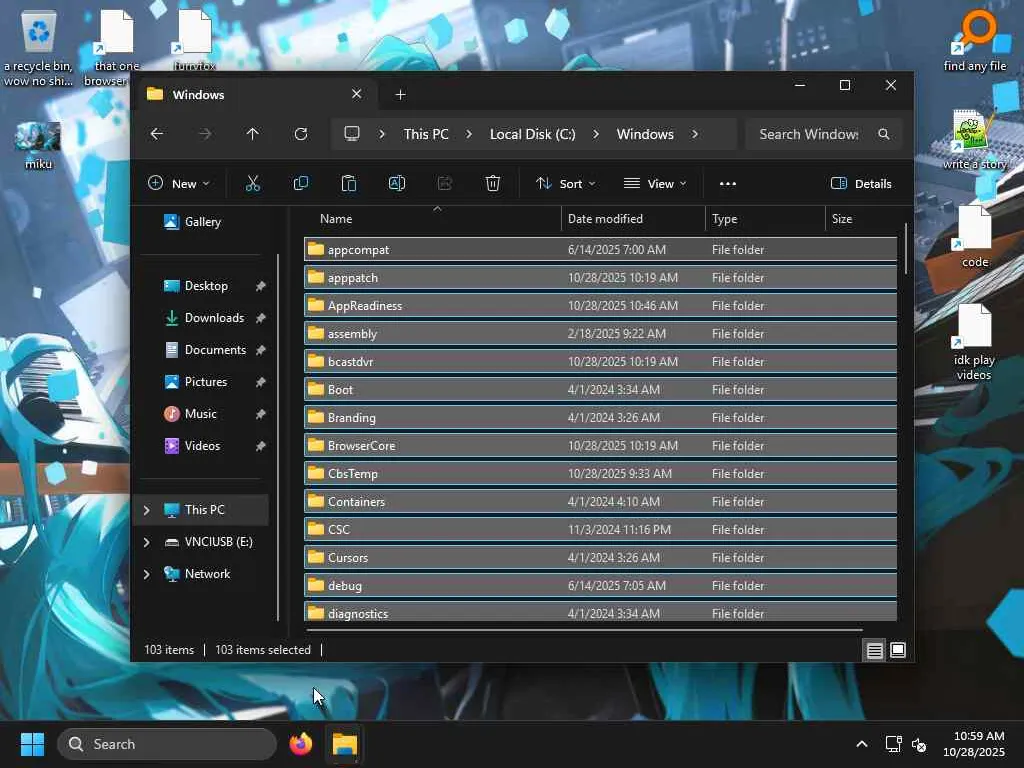Click chevron after Local Disk (C:)
1024x768 pixels.
(596, 134)
